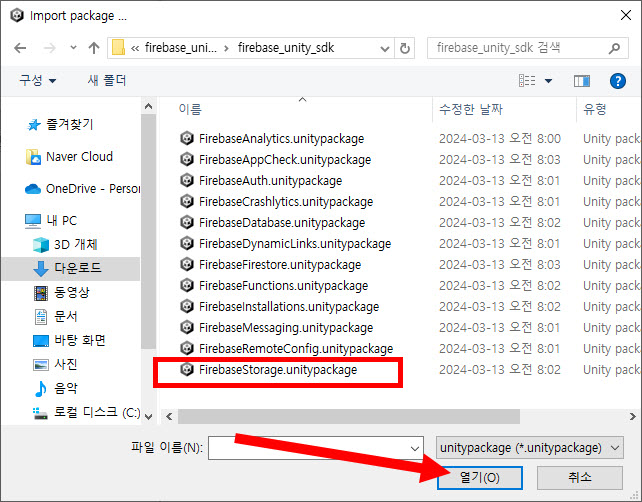This screenshot has width=642, height=502.
Task: Click the 열기(O) button
Action: click(480, 477)
